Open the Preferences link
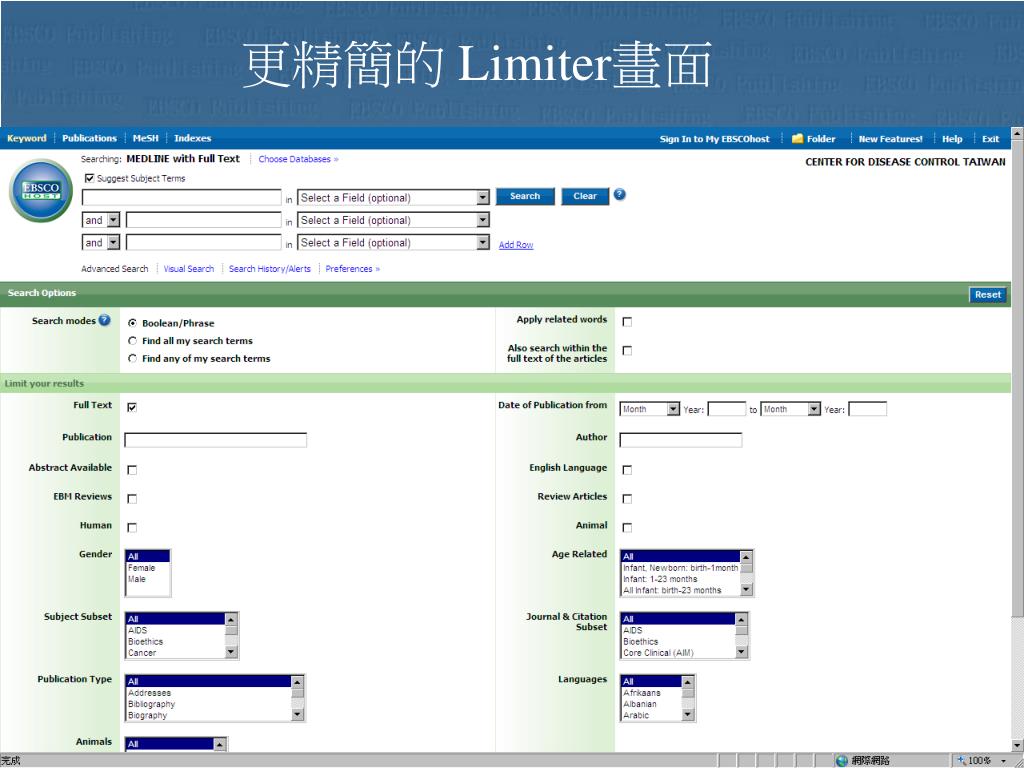1024x768 pixels. pyautogui.click(x=353, y=268)
